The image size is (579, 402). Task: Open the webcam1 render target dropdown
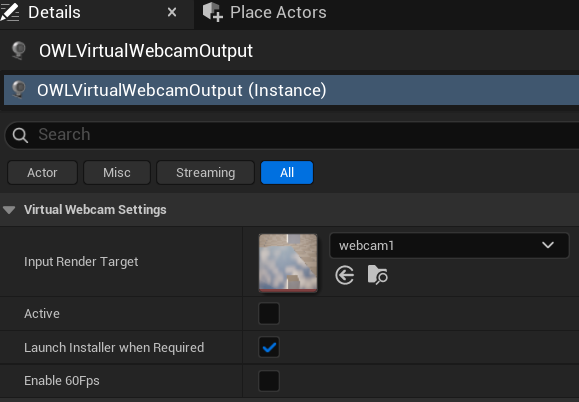tap(449, 245)
